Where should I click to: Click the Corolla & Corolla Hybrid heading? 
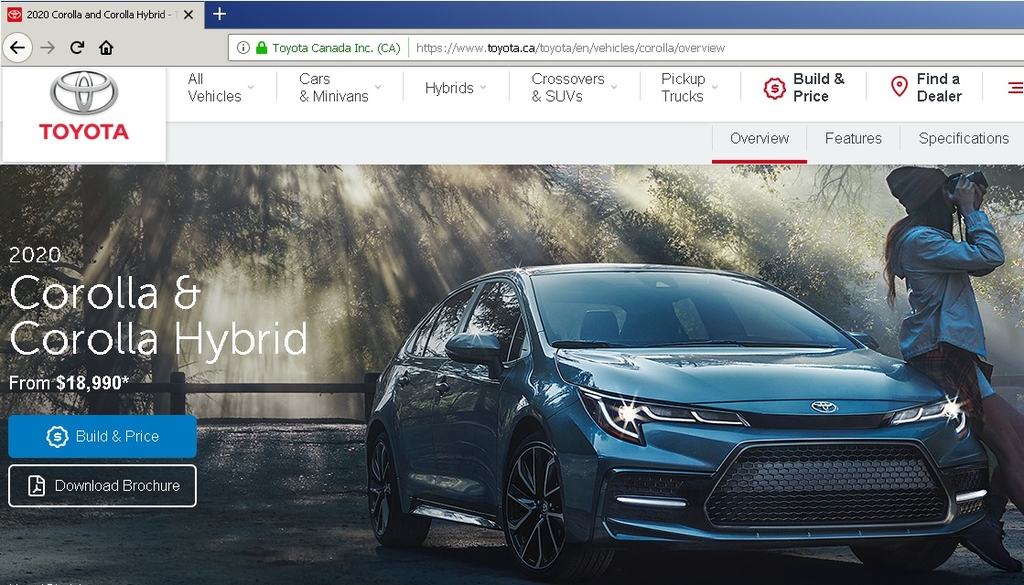[158, 315]
